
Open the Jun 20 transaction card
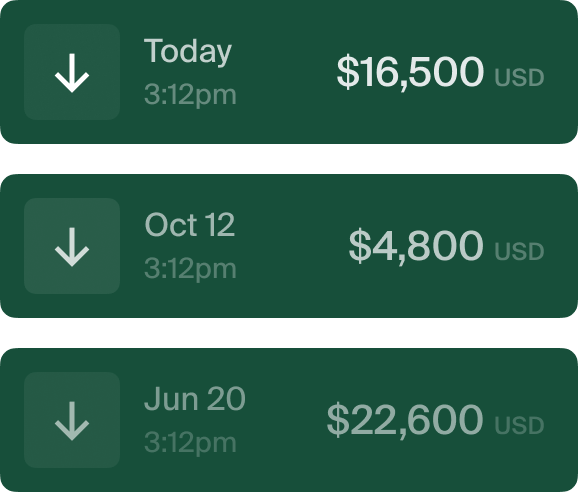click(289, 420)
